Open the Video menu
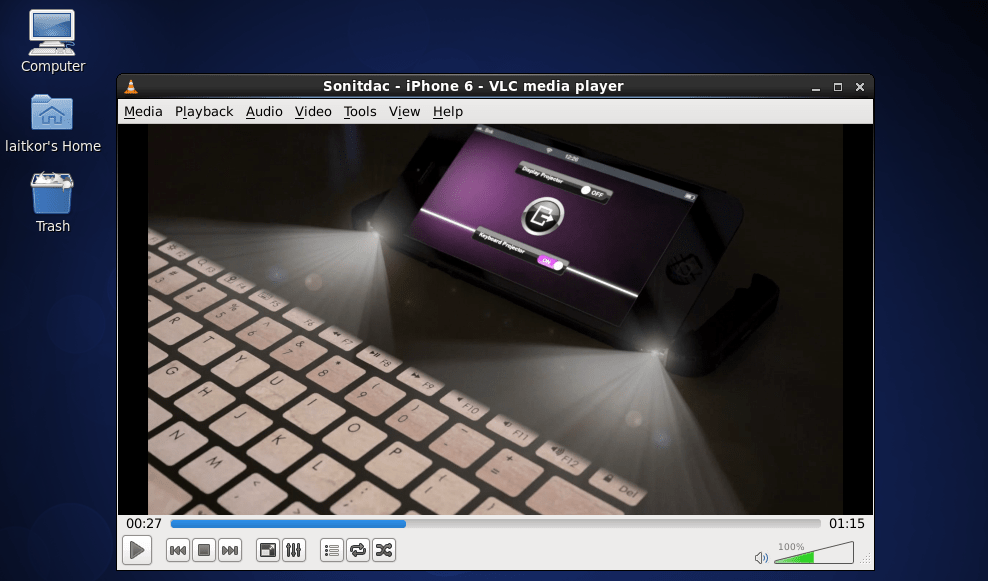Viewport: 988px width, 581px height. pos(313,111)
